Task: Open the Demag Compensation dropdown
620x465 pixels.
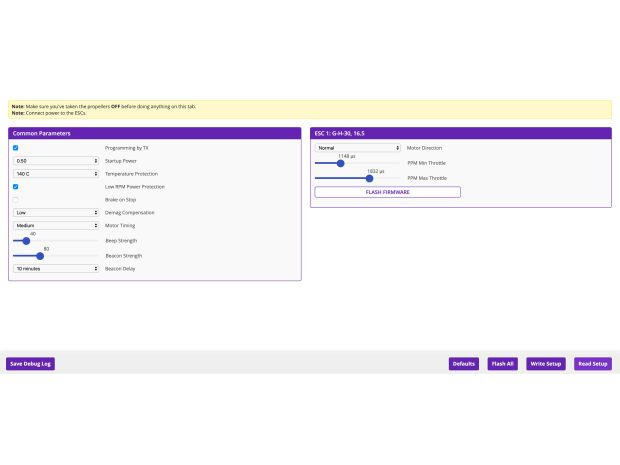Action: [56, 213]
